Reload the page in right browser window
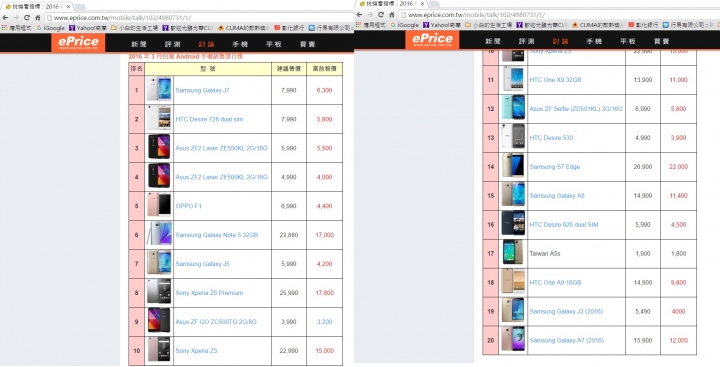Image resolution: width=720 pixels, height=367 pixels. (381, 15)
